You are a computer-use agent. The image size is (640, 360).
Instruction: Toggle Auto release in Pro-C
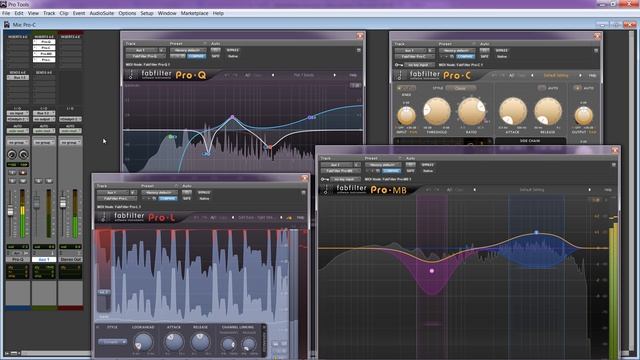(x=541, y=88)
